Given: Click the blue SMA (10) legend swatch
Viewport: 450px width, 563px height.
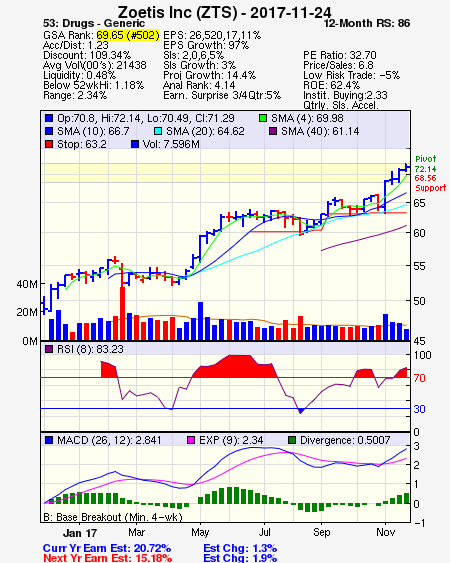Looking at the screenshot, I should point(49,131).
